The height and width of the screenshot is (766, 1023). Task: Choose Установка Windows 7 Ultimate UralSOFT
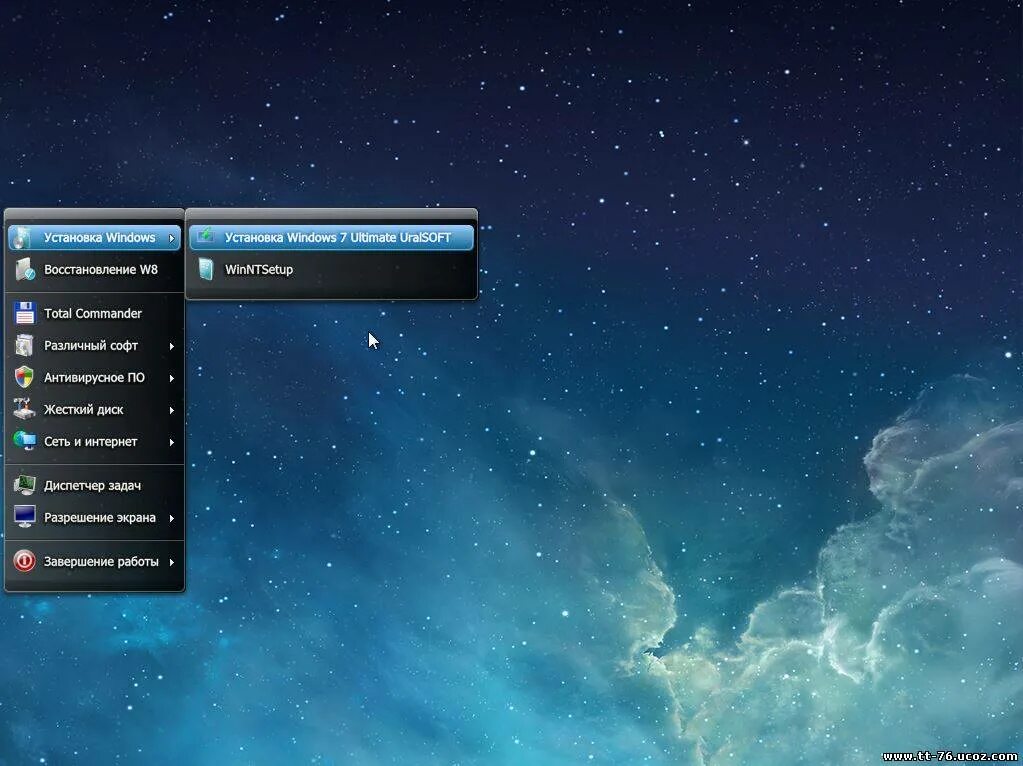pyautogui.click(x=331, y=237)
